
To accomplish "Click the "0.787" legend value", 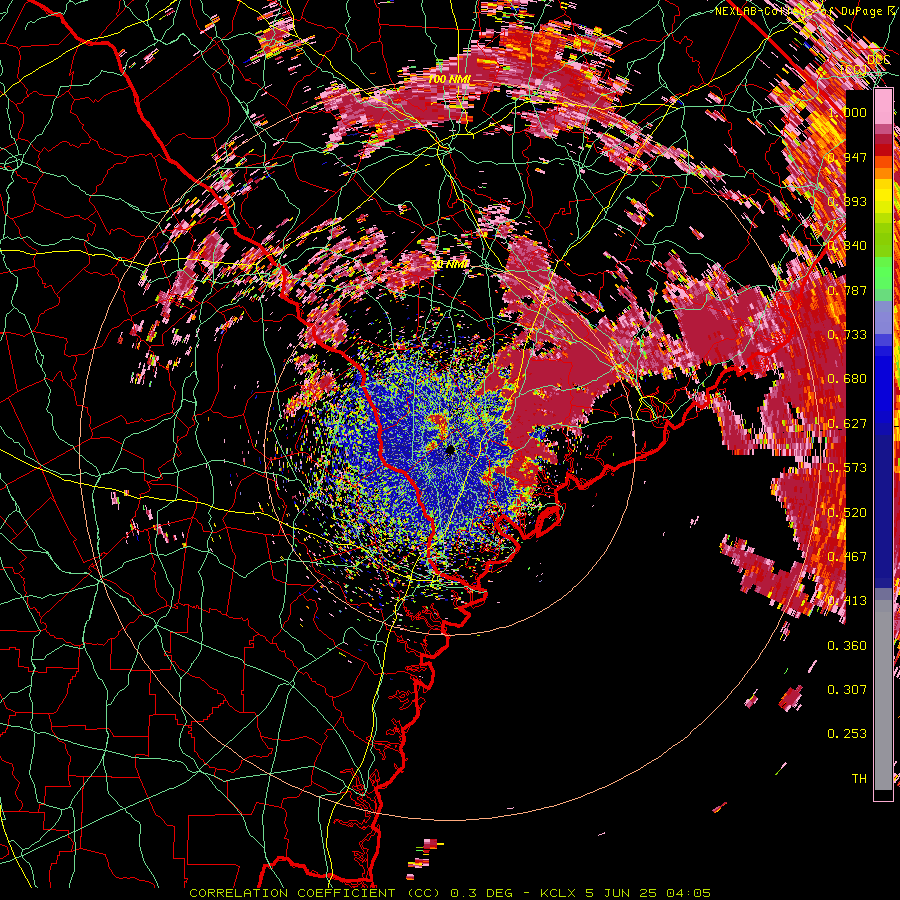I will pyautogui.click(x=848, y=290).
